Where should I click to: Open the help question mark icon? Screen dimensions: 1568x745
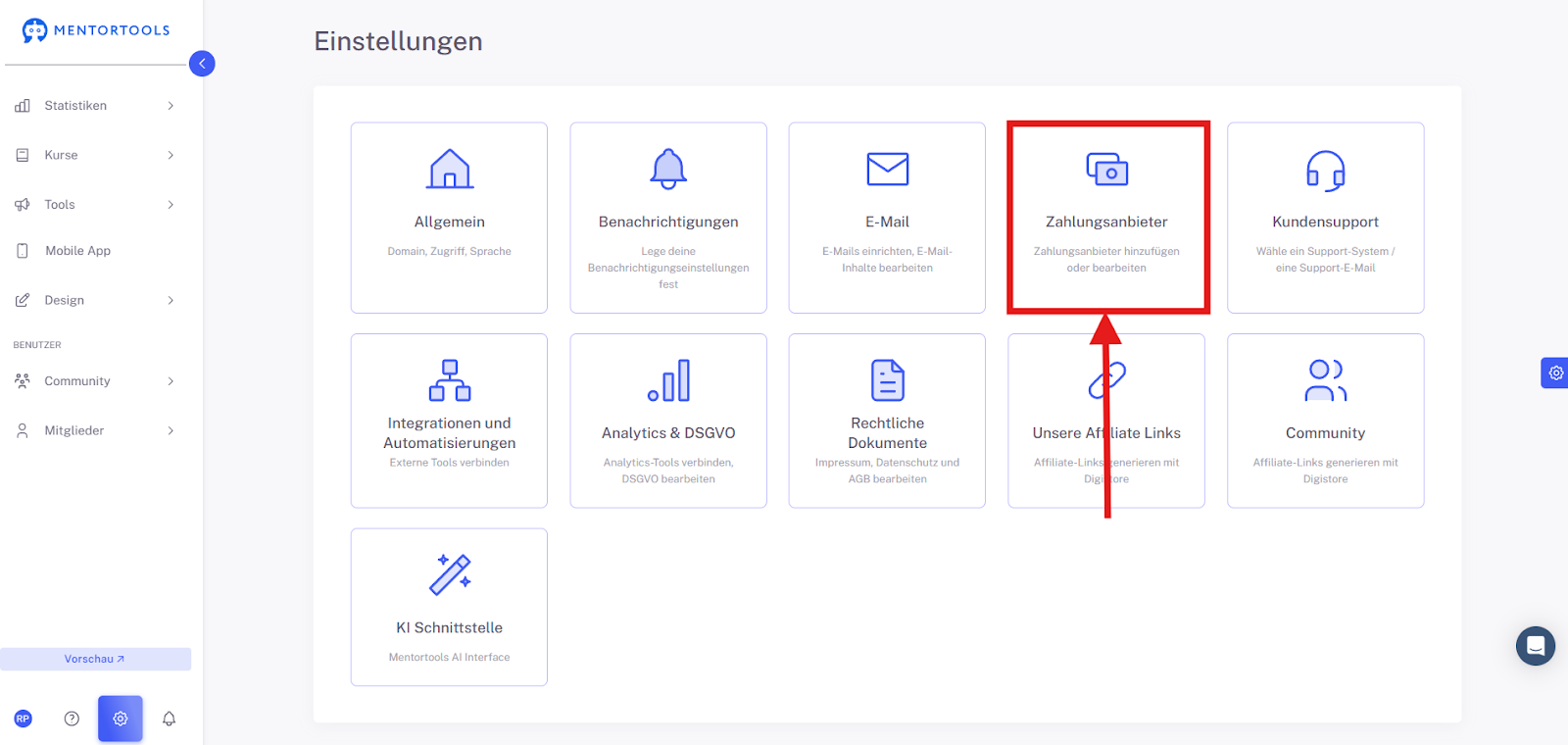coord(72,719)
